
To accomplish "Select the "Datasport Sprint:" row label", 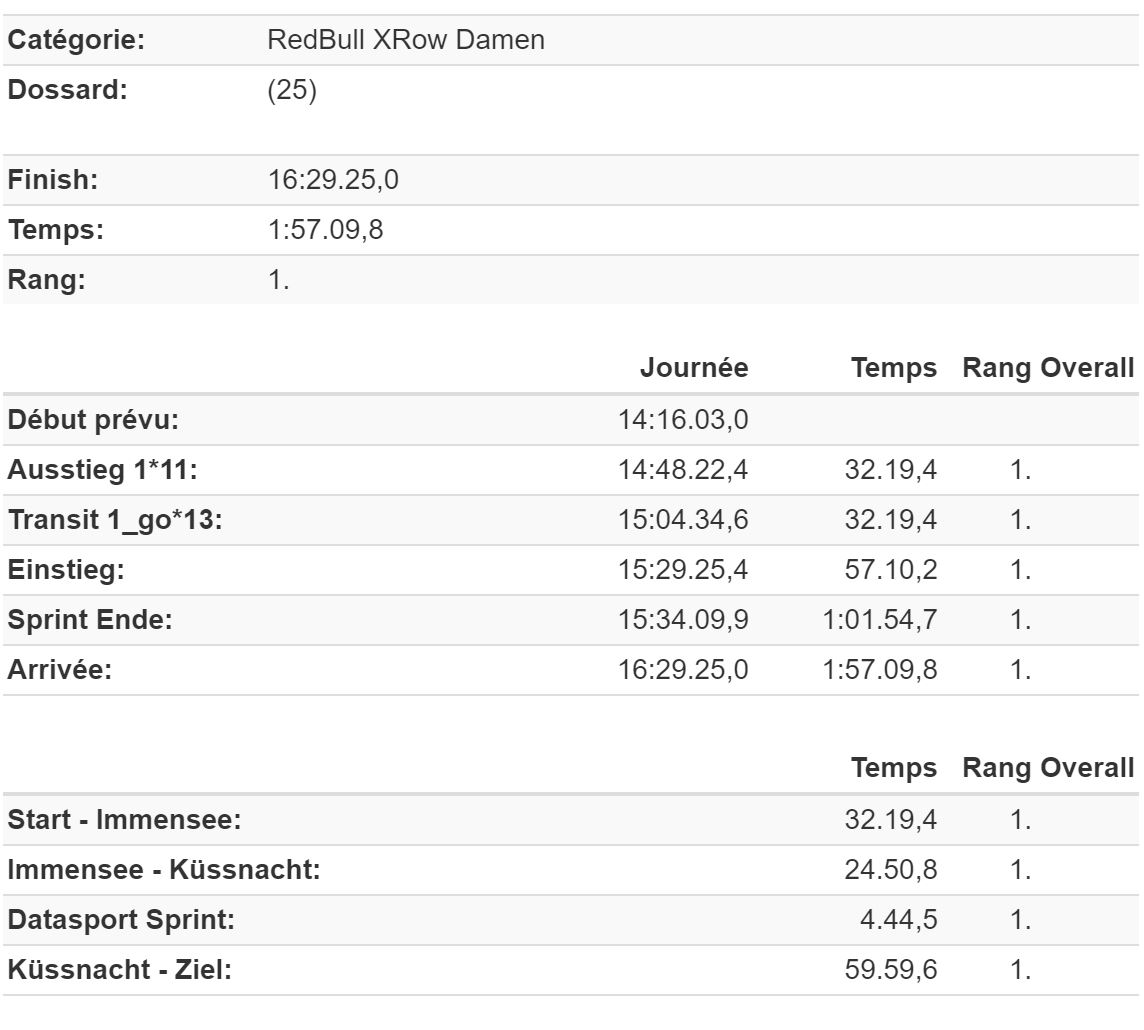I will (121, 920).
